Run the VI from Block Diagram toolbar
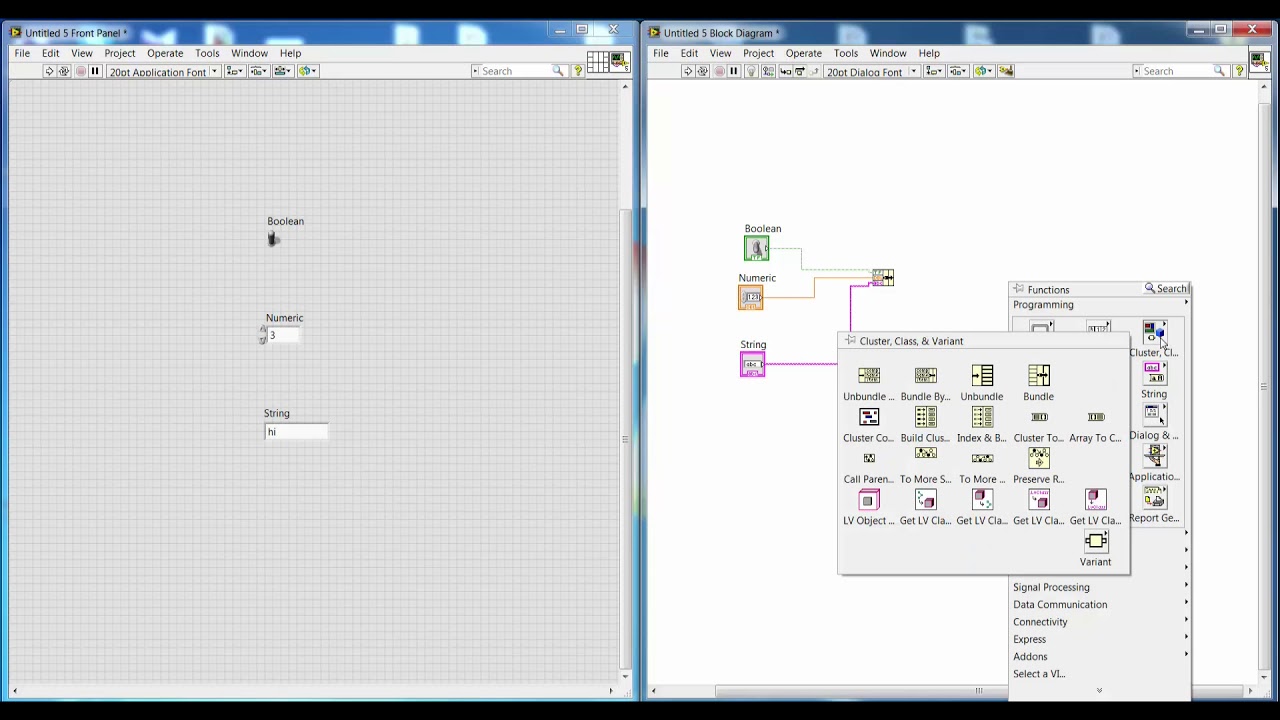Image resolution: width=1280 pixels, height=720 pixels. click(687, 71)
